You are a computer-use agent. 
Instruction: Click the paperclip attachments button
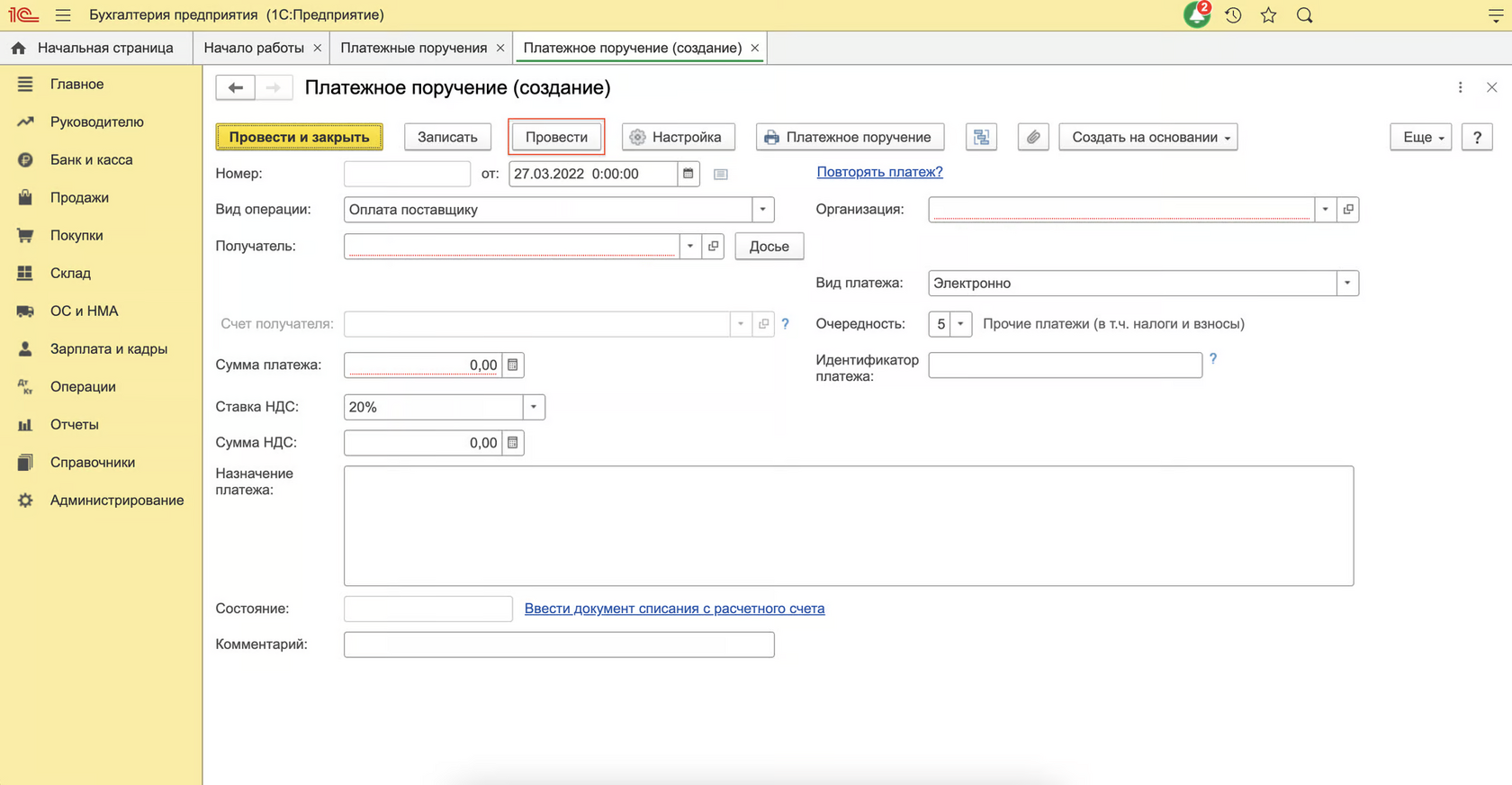click(x=1033, y=137)
